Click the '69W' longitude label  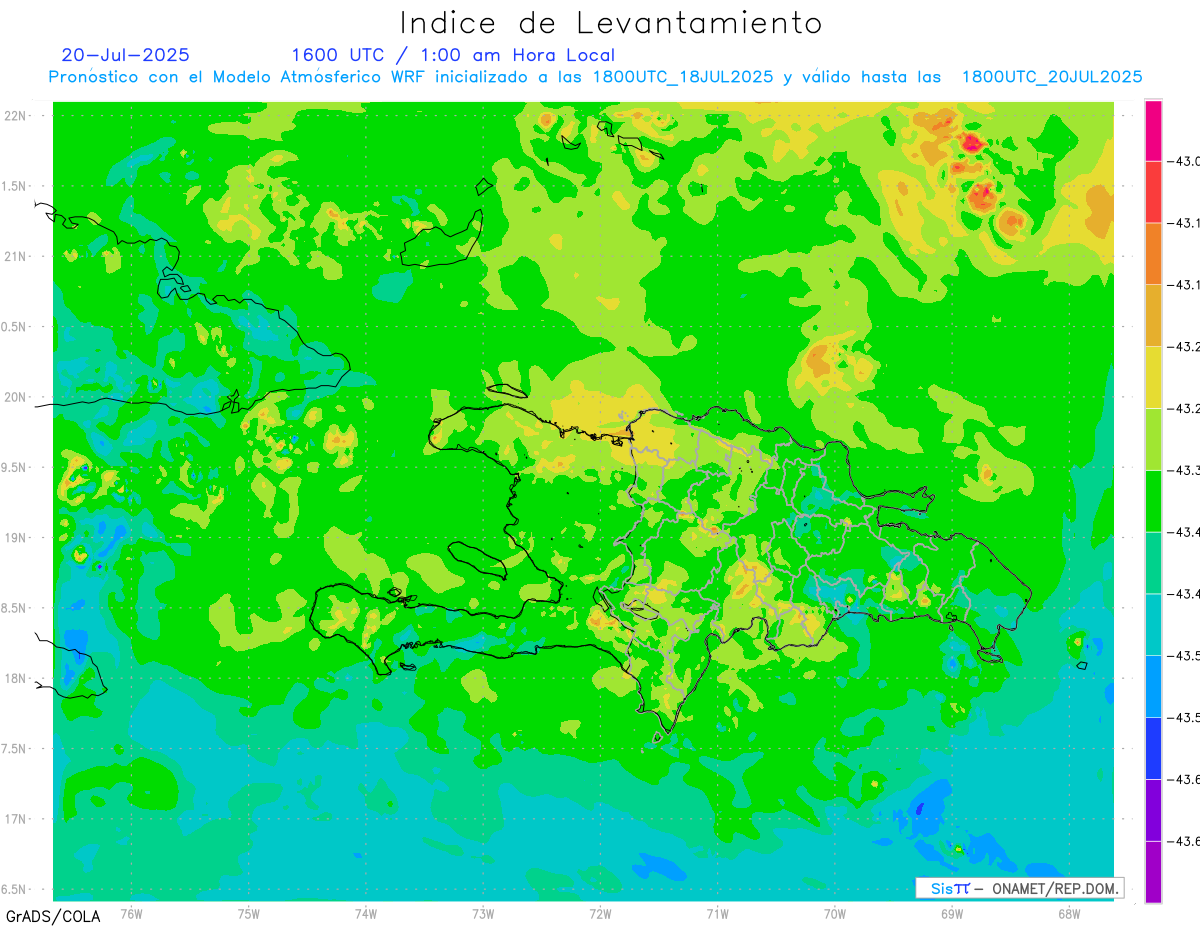952,914
